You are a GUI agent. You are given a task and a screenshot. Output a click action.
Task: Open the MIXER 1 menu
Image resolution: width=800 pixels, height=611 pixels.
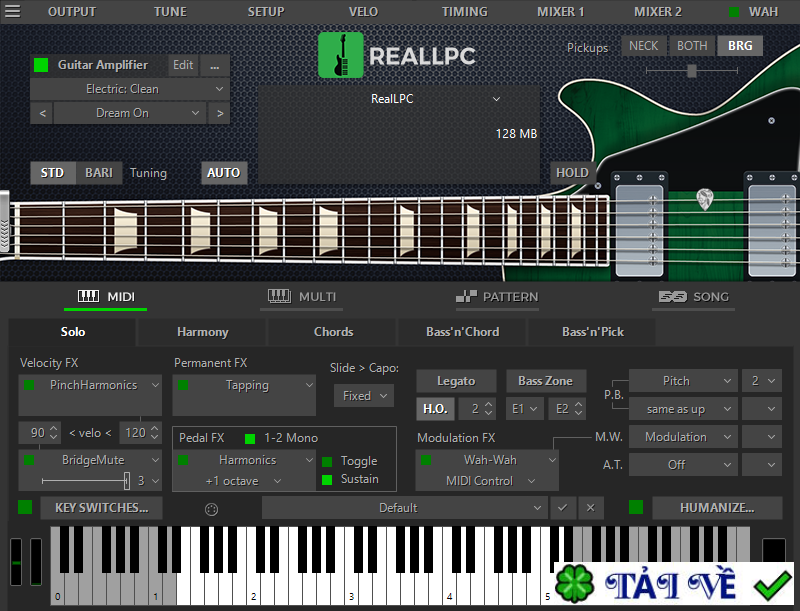point(559,11)
